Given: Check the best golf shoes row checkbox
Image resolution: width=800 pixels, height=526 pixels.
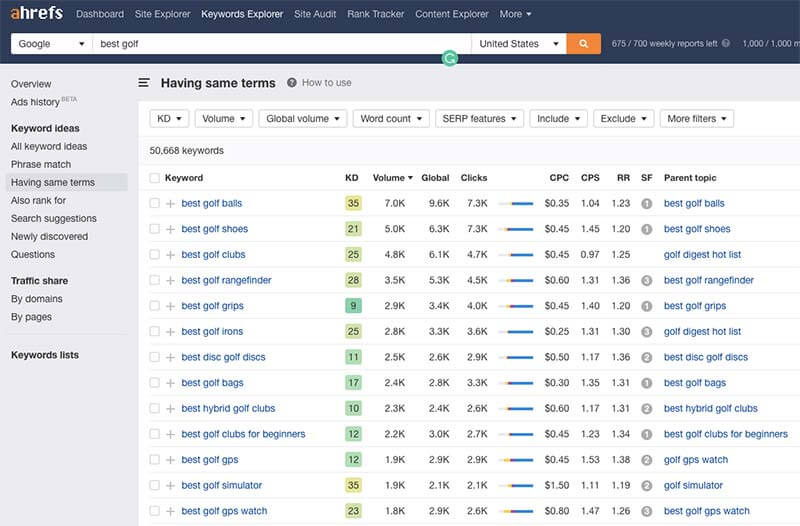Looking at the screenshot, I should pyautogui.click(x=154, y=229).
